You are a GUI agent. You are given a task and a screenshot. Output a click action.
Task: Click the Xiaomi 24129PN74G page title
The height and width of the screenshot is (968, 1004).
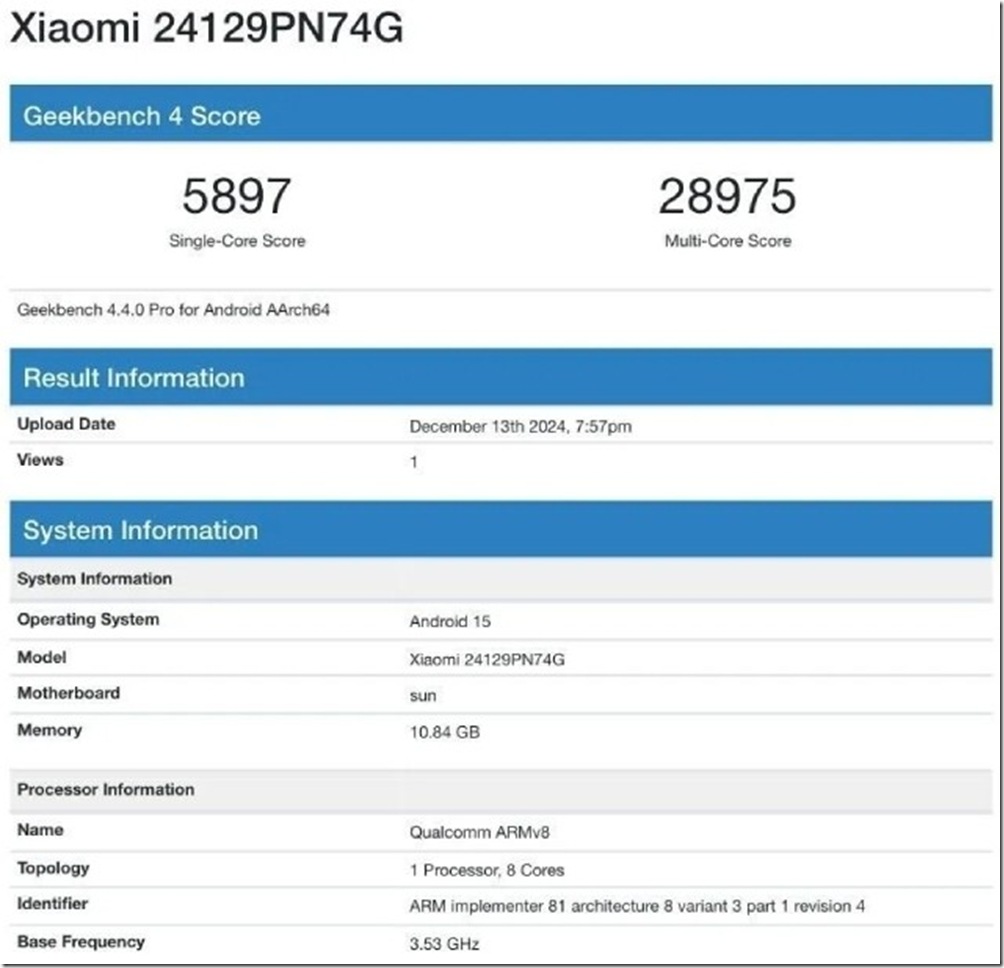207,29
